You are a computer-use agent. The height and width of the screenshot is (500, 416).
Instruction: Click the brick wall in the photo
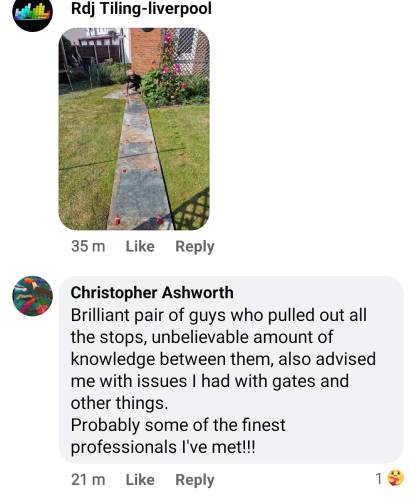145,50
